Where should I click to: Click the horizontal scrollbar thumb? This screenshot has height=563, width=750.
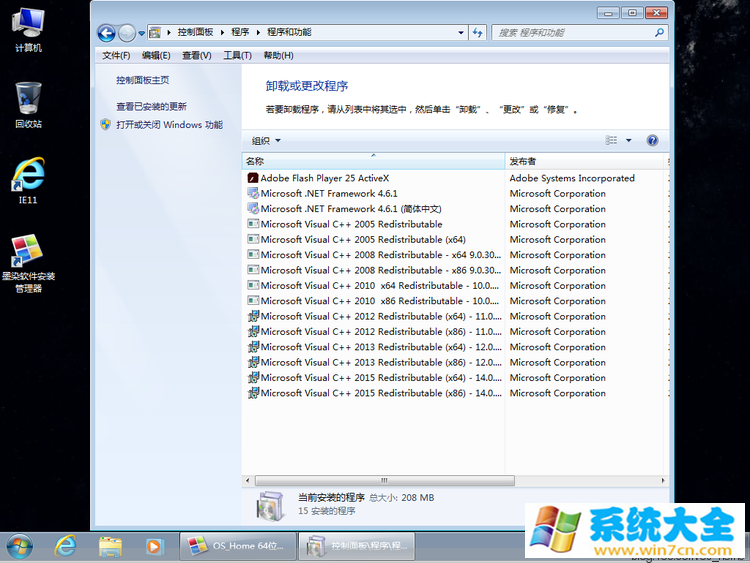click(385, 480)
